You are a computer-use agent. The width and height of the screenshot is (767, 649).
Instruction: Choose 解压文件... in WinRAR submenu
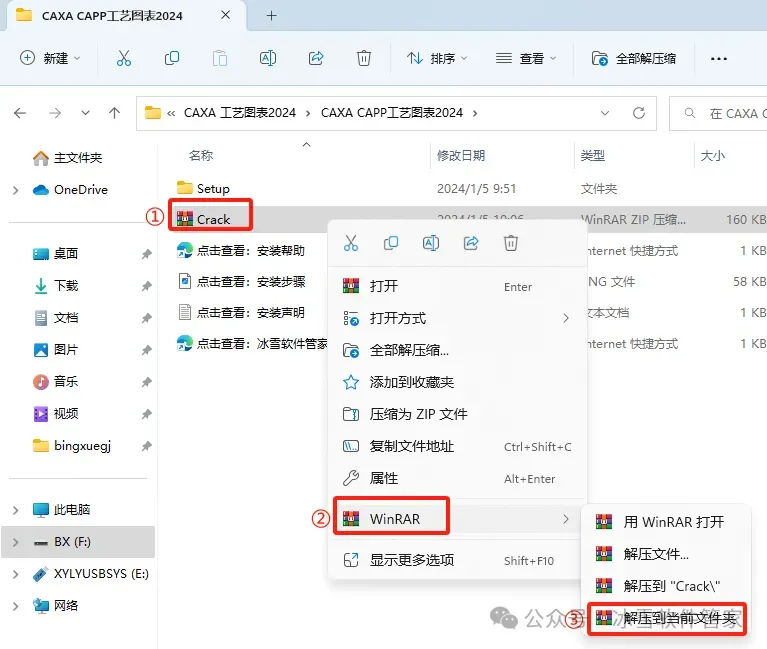(667, 554)
